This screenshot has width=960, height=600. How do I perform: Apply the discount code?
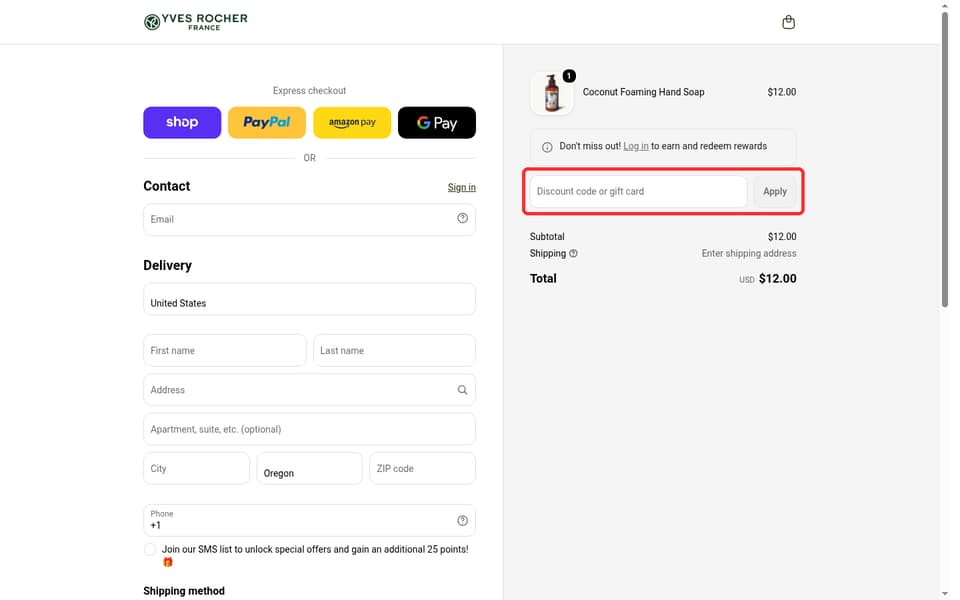tap(774, 192)
